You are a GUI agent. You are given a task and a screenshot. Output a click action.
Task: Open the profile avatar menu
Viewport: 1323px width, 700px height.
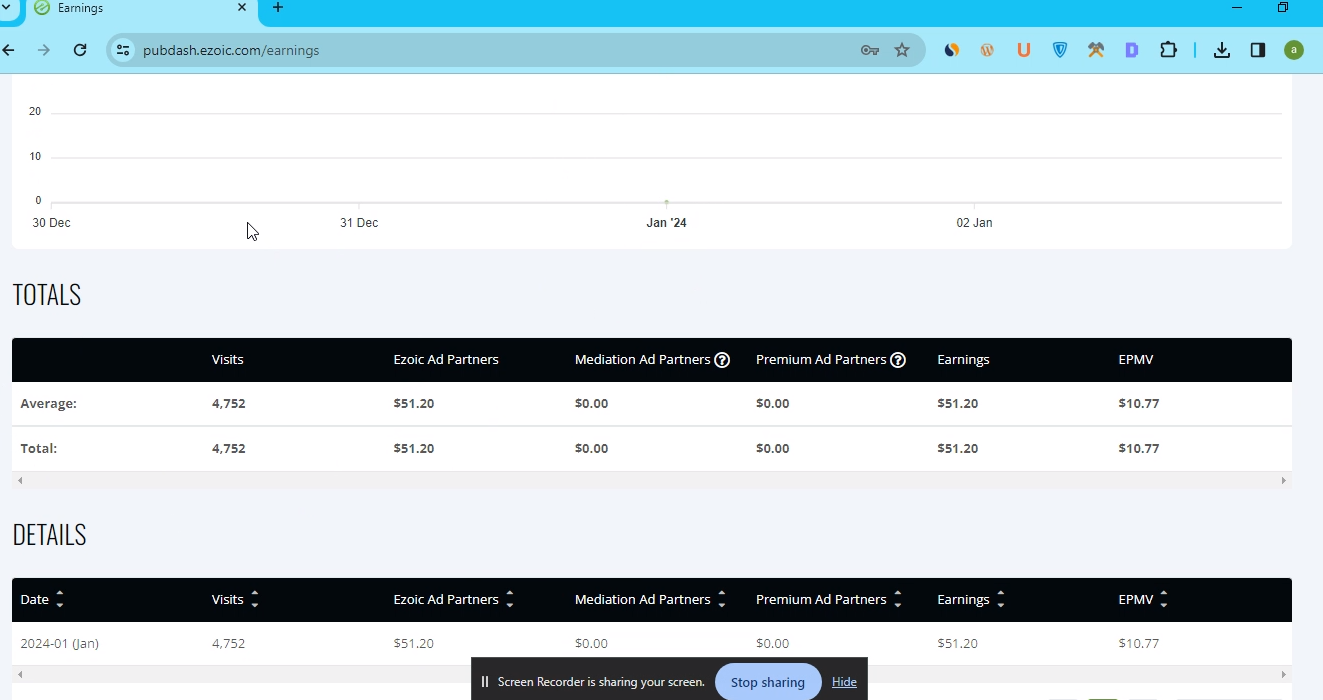[1294, 50]
